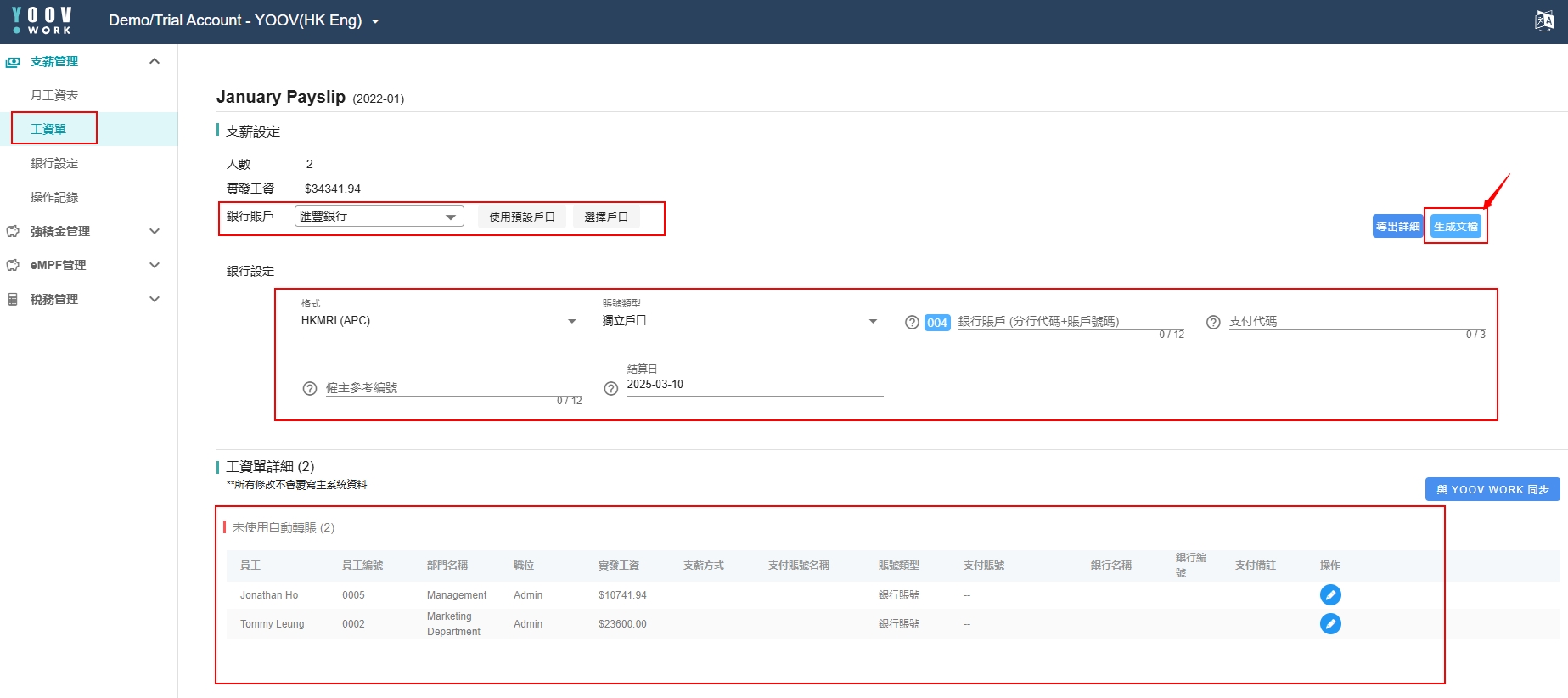Open the 匯豐銀行 bank account dropdown
This screenshot has width=1568, height=698.
click(x=379, y=217)
